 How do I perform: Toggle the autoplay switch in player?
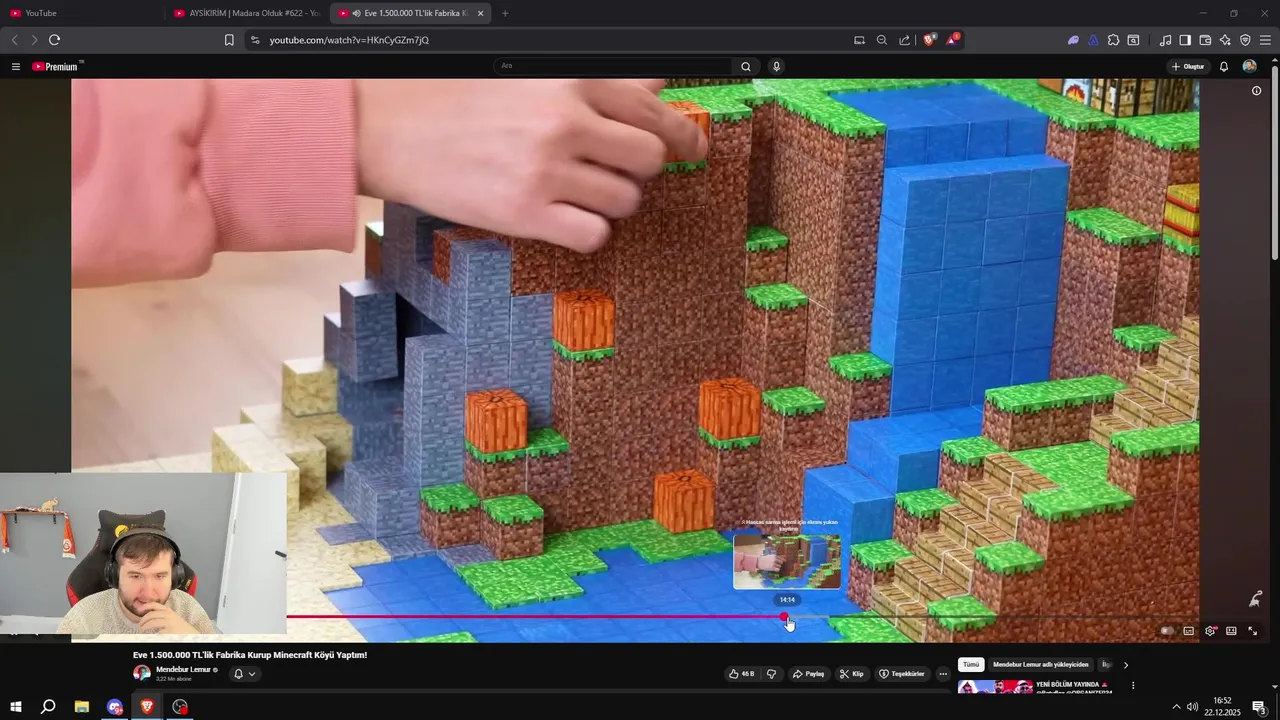[x=1166, y=631]
